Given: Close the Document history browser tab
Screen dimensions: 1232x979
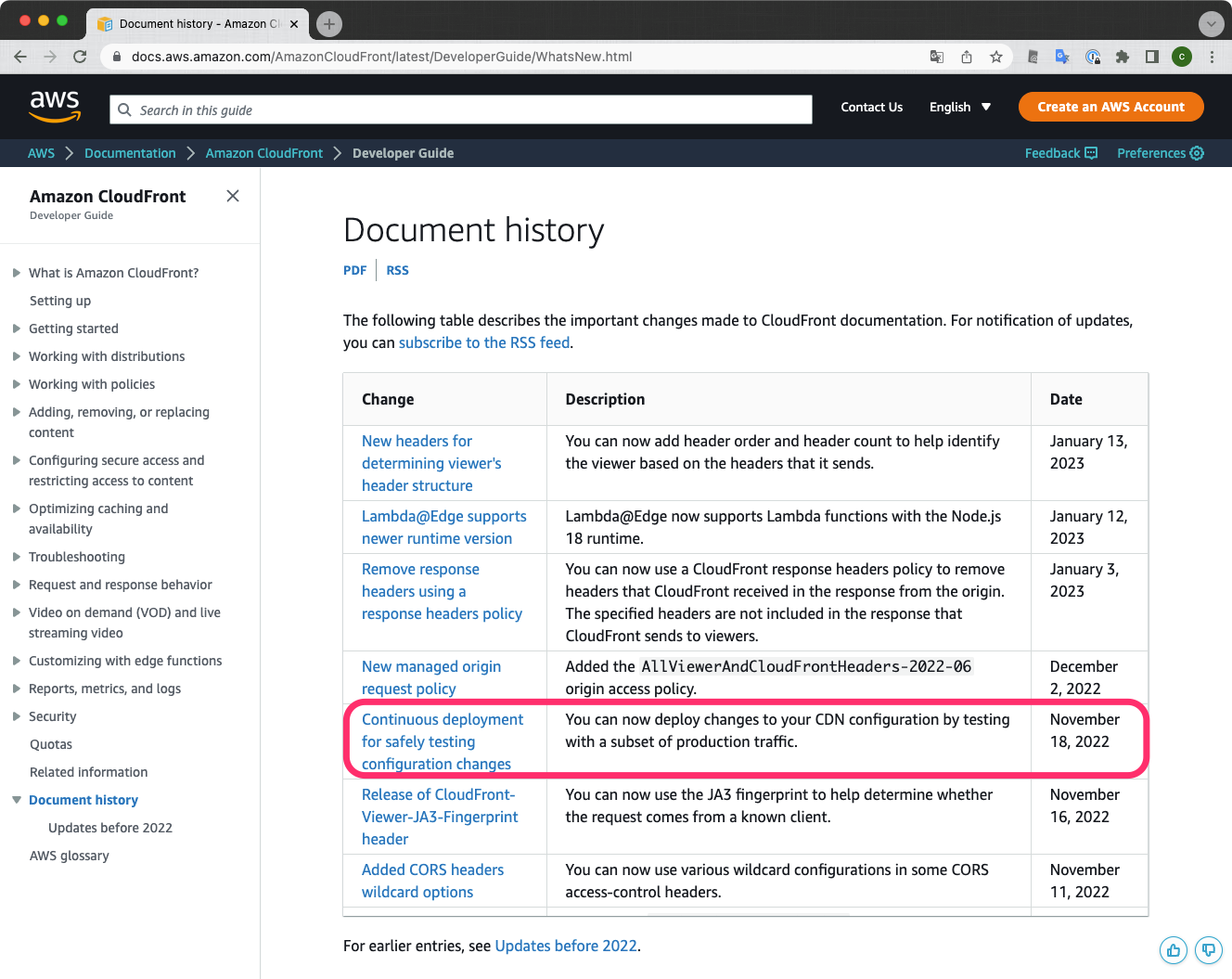Looking at the screenshot, I should [x=294, y=24].
